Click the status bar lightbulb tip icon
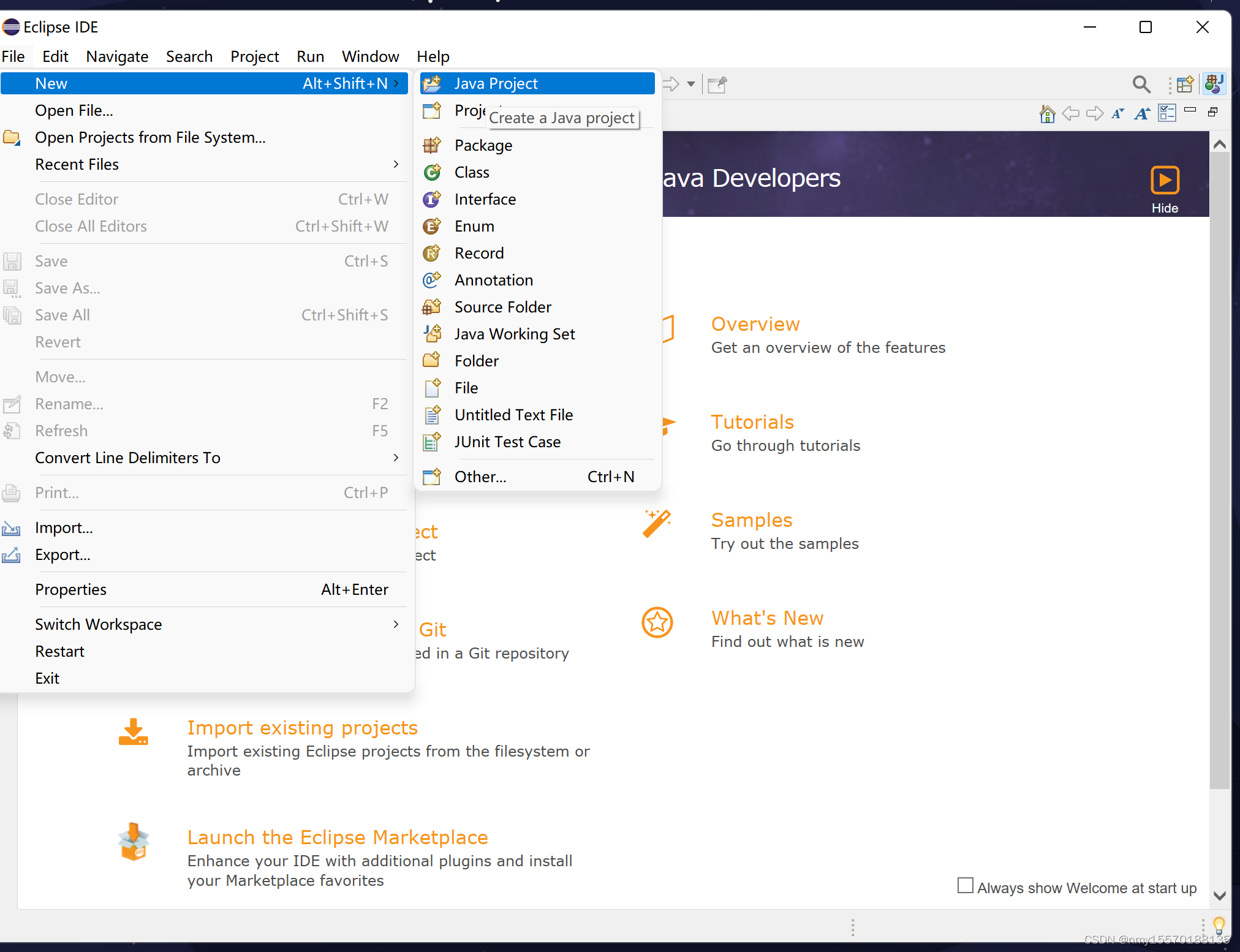The height and width of the screenshot is (952, 1240). (x=1219, y=924)
